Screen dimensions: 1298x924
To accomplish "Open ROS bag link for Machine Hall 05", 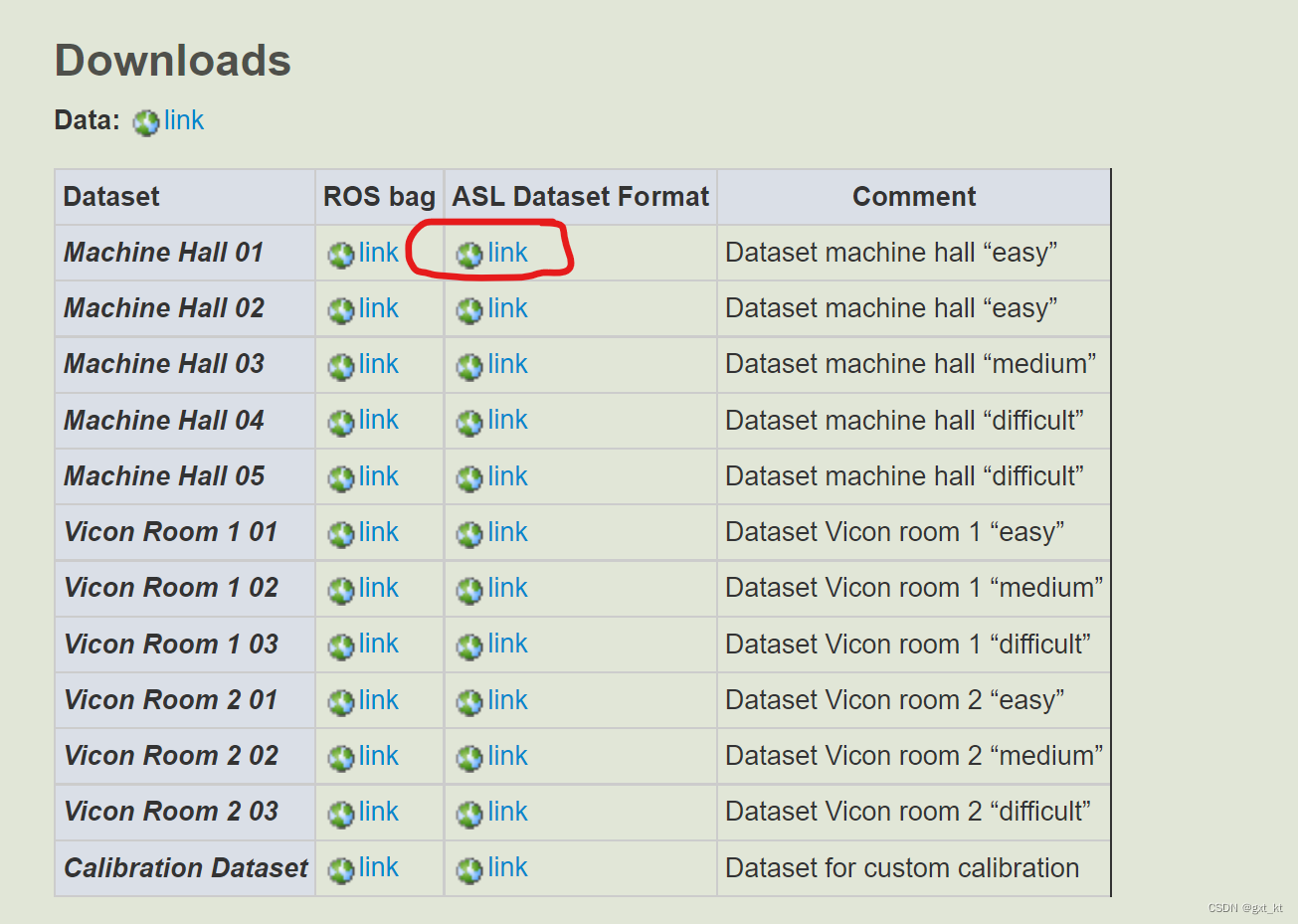I will [x=379, y=476].
